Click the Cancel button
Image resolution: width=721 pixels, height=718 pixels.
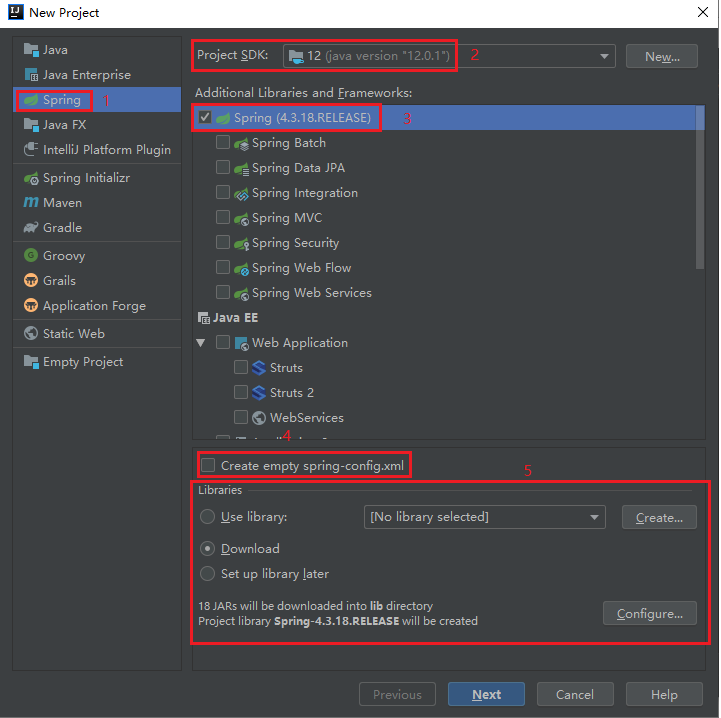pos(575,694)
